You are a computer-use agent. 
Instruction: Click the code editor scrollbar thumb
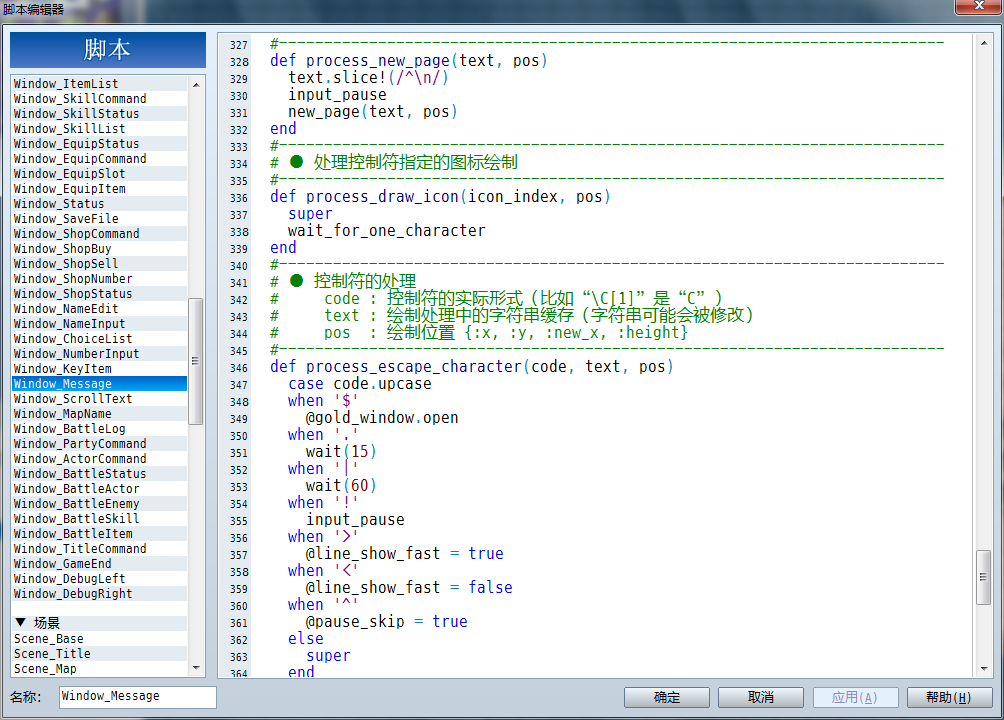coord(984,577)
